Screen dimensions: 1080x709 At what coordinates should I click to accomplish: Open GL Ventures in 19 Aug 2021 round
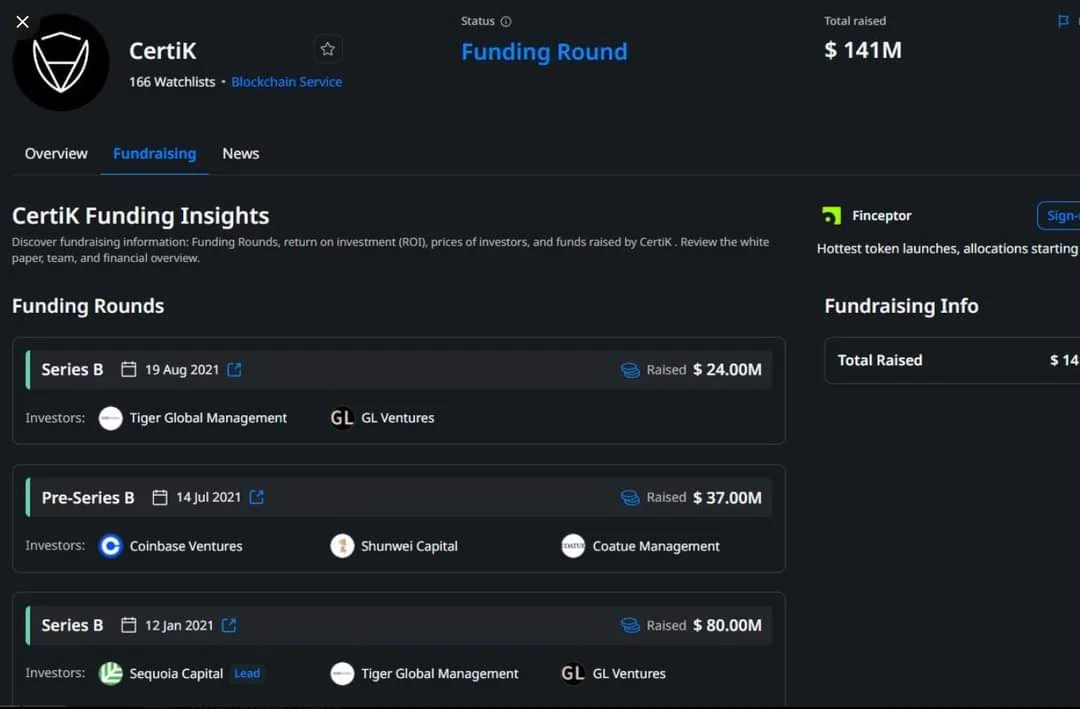397,418
